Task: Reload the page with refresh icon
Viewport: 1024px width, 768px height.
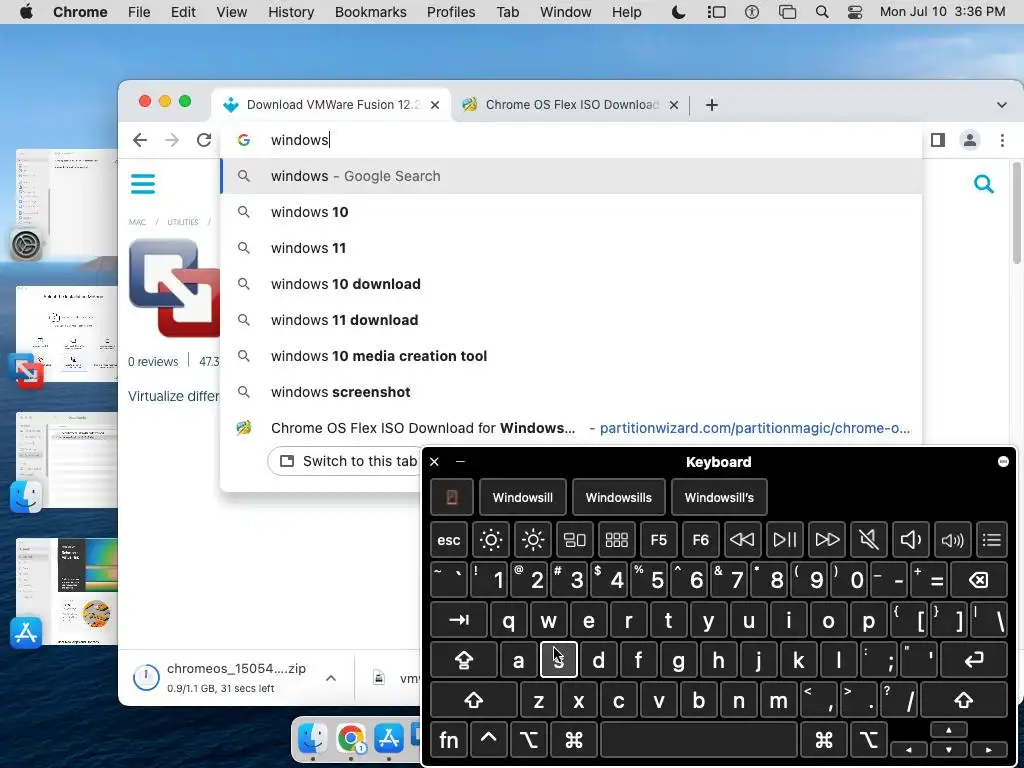Action: [204, 140]
